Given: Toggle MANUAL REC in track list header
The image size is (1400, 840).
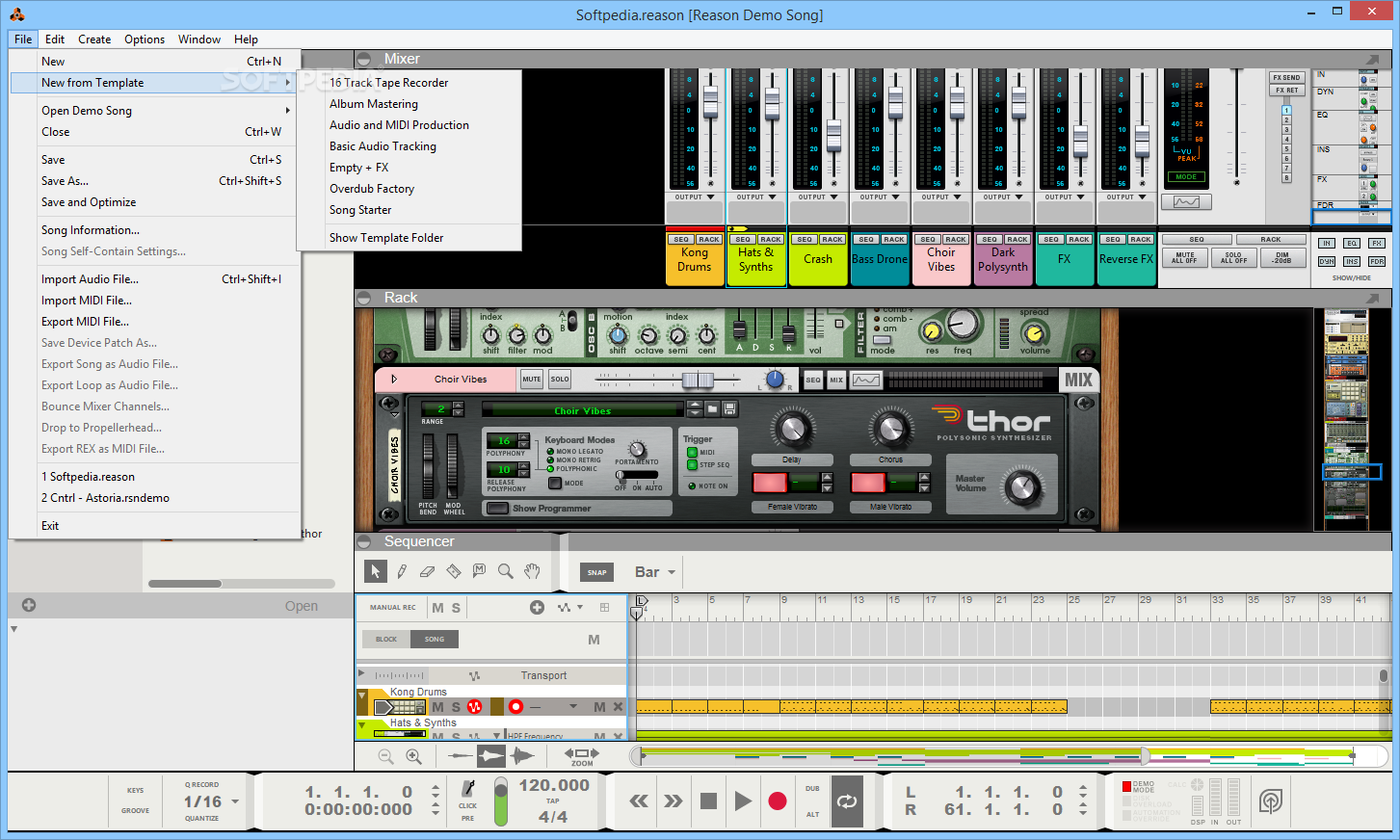Looking at the screenshot, I should pos(393,608).
